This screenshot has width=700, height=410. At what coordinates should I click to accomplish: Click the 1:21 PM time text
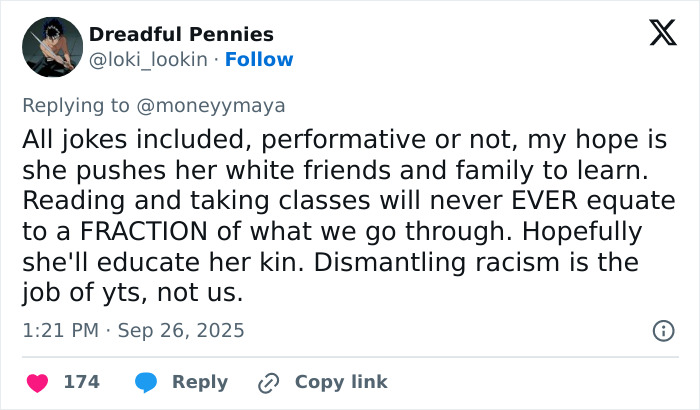61,331
